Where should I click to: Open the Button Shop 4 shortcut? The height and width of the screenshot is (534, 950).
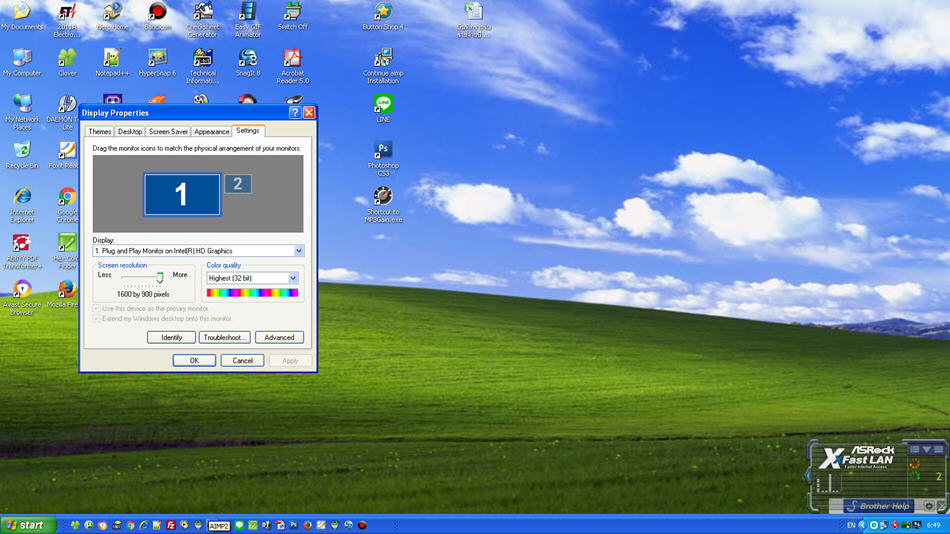click(383, 16)
